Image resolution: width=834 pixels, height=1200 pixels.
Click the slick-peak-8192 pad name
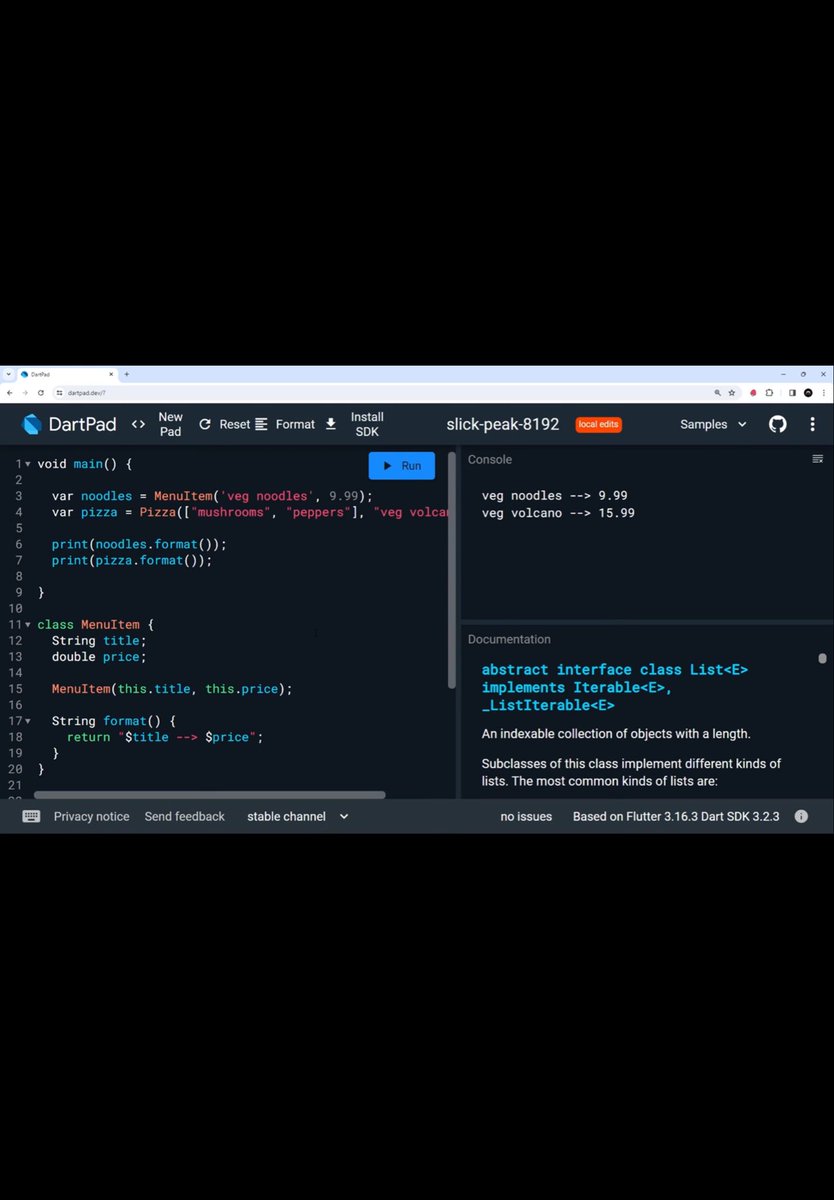(503, 424)
